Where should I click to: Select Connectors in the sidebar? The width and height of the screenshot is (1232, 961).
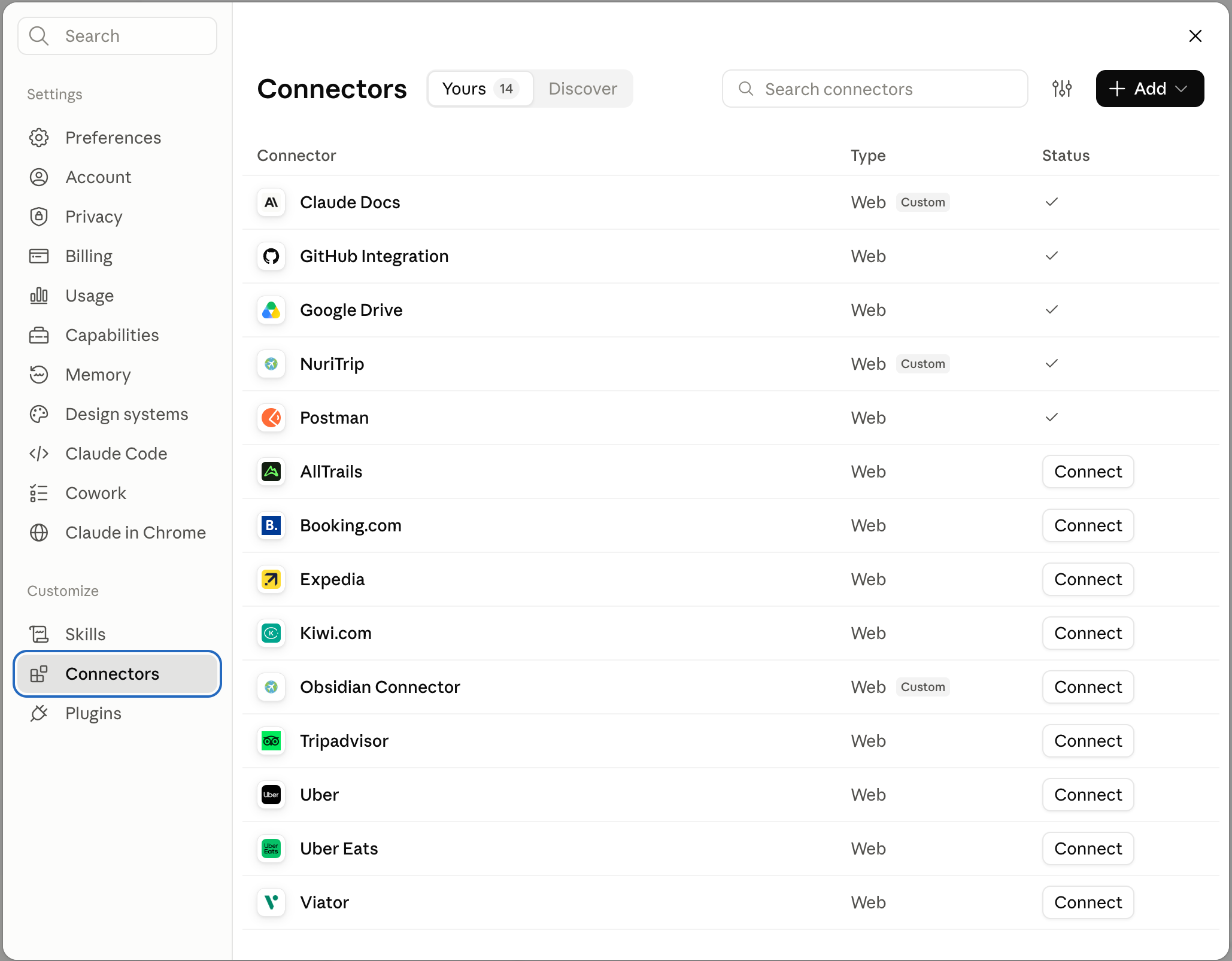[117, 674]
